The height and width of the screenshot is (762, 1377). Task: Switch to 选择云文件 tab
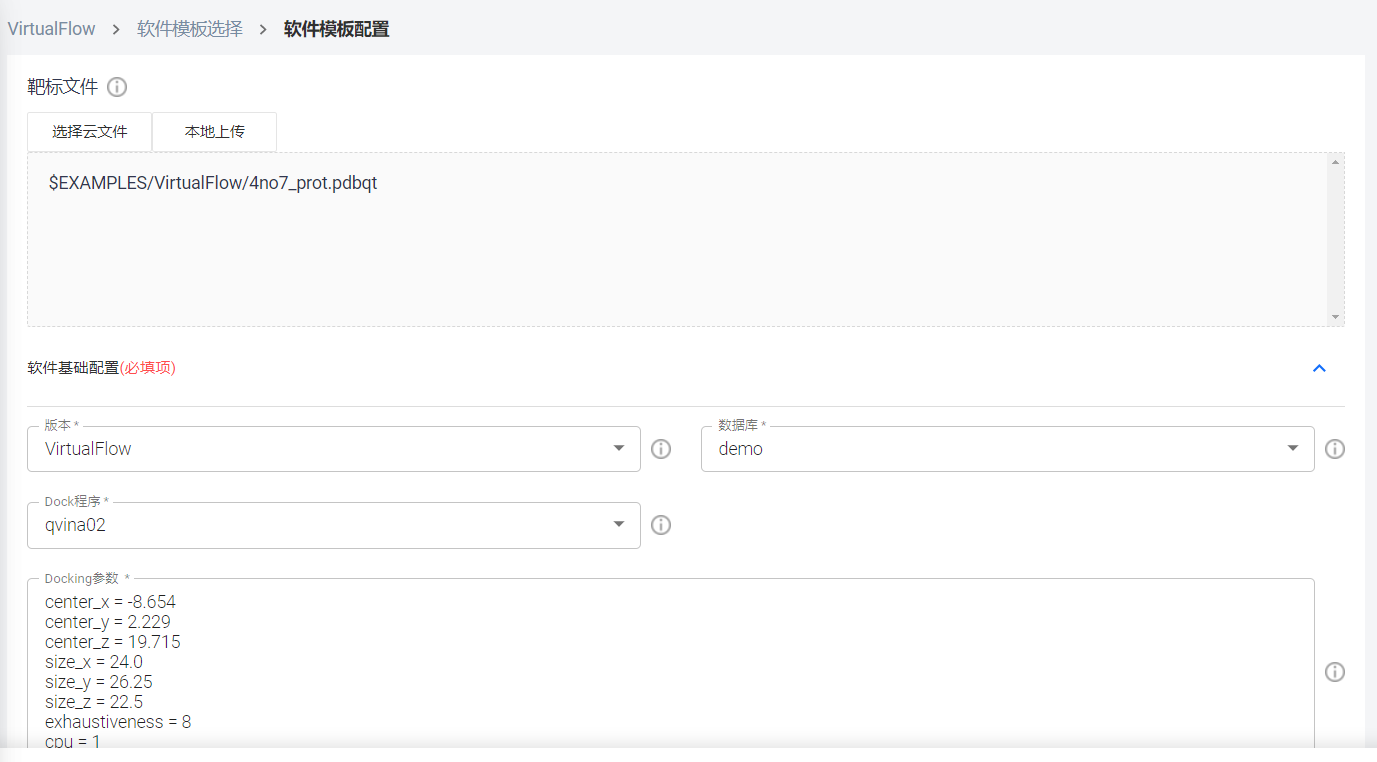(90, 131)
